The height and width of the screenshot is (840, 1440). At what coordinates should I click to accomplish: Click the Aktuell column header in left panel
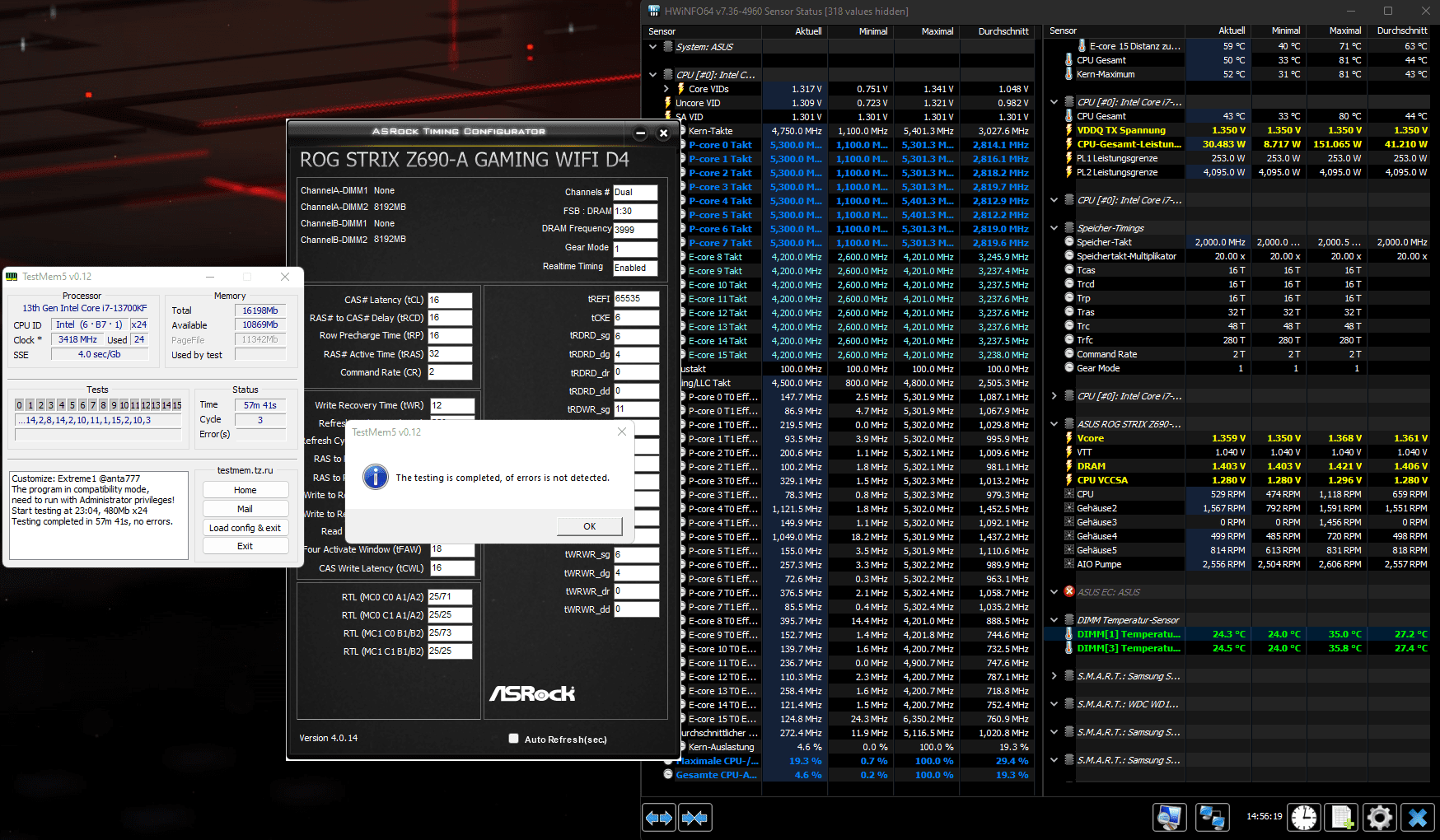794,31
